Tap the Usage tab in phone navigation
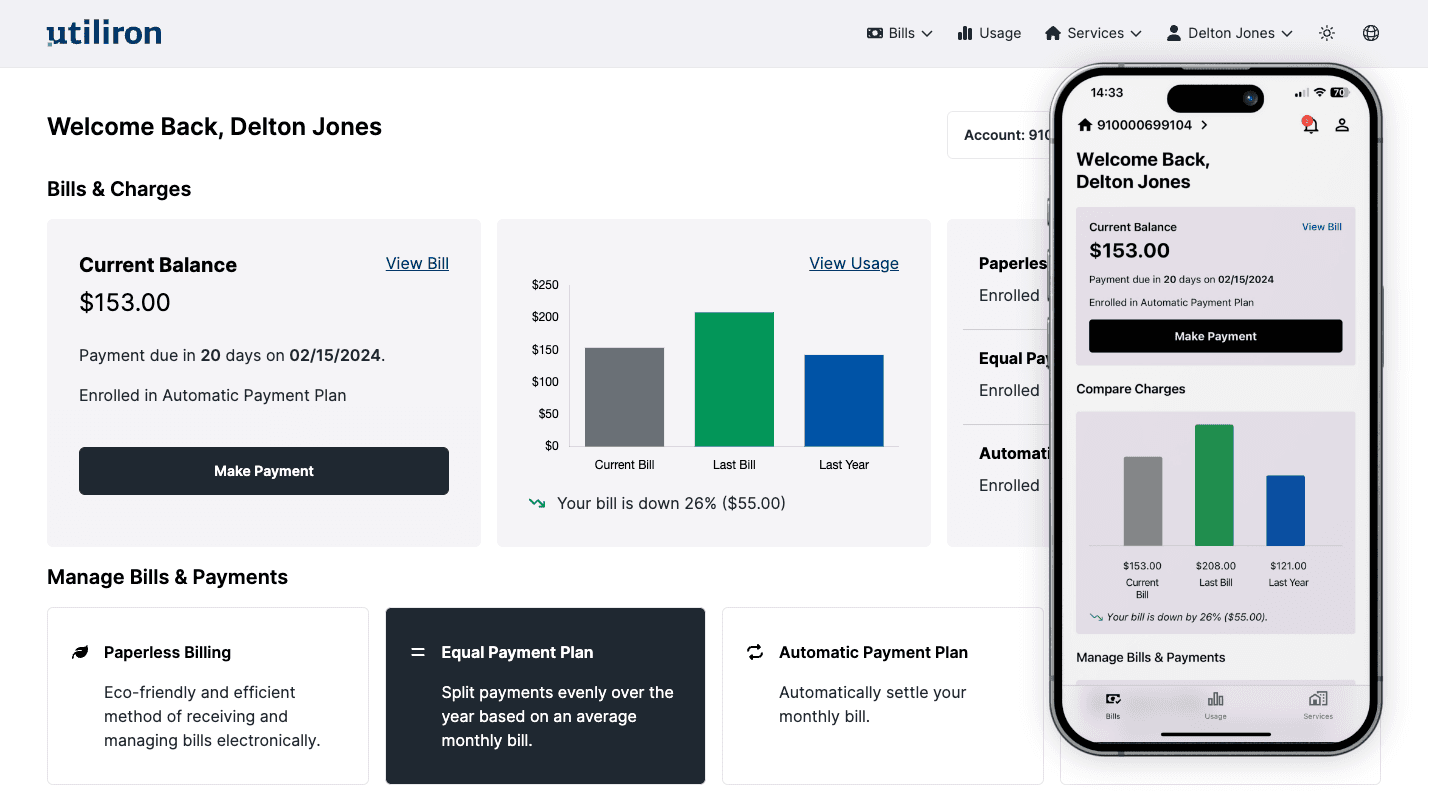Viewport: 1429px width, 805px height. pos(1215,704)
